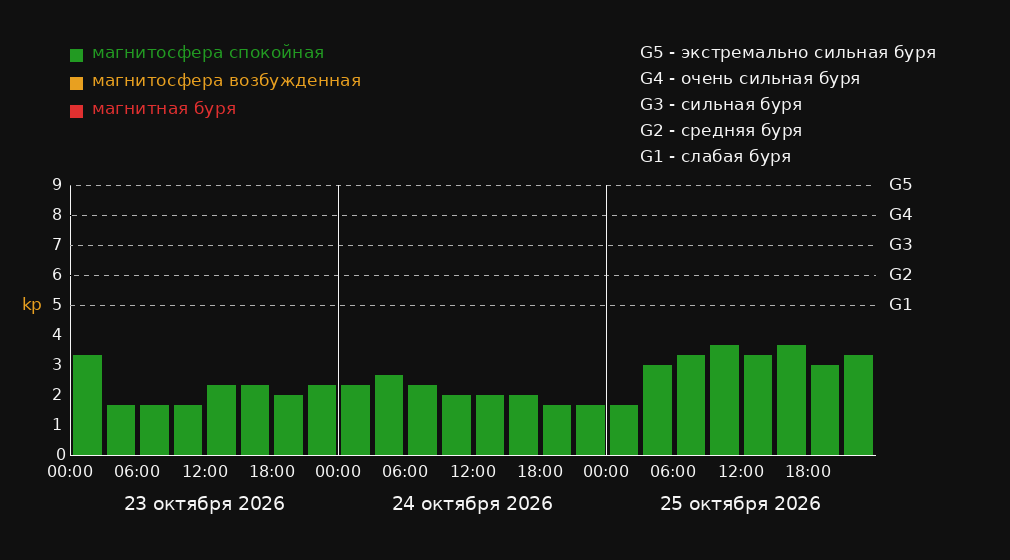Click the text 'магнитосфера спокойная'
This screenshot has width=1010, height=560.
(207, 53)
